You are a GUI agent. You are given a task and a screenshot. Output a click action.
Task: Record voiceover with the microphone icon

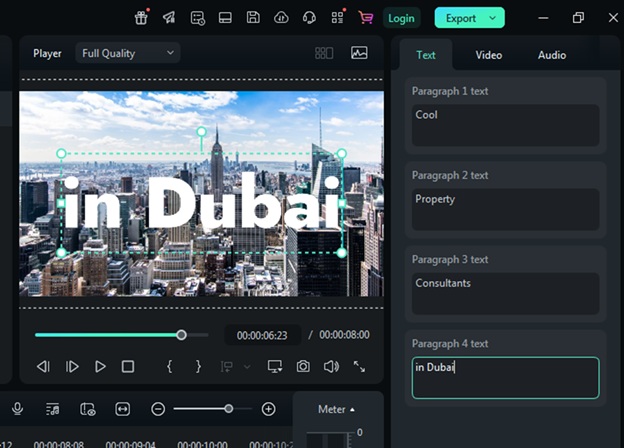pyautogui.click(x=17, y=409)
